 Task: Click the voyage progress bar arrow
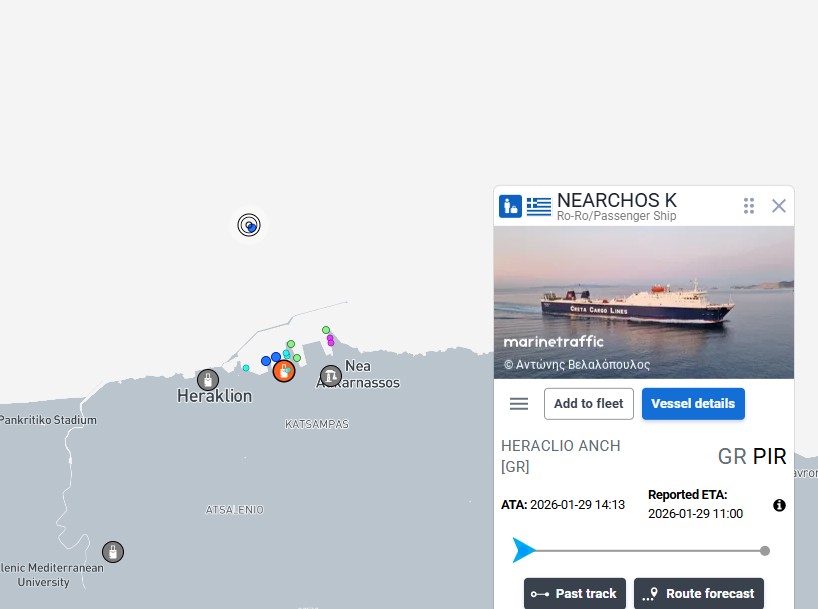coord(524,550)
